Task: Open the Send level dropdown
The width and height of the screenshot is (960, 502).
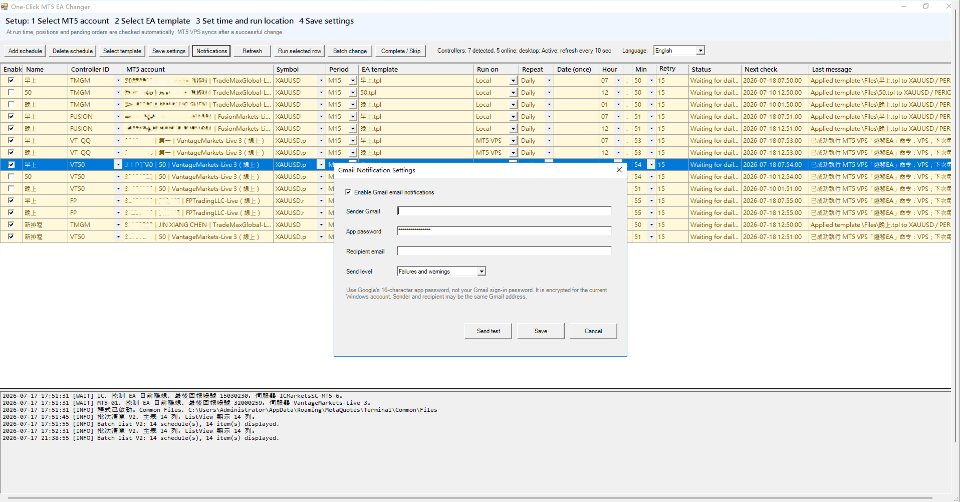Action: (482, 271)
